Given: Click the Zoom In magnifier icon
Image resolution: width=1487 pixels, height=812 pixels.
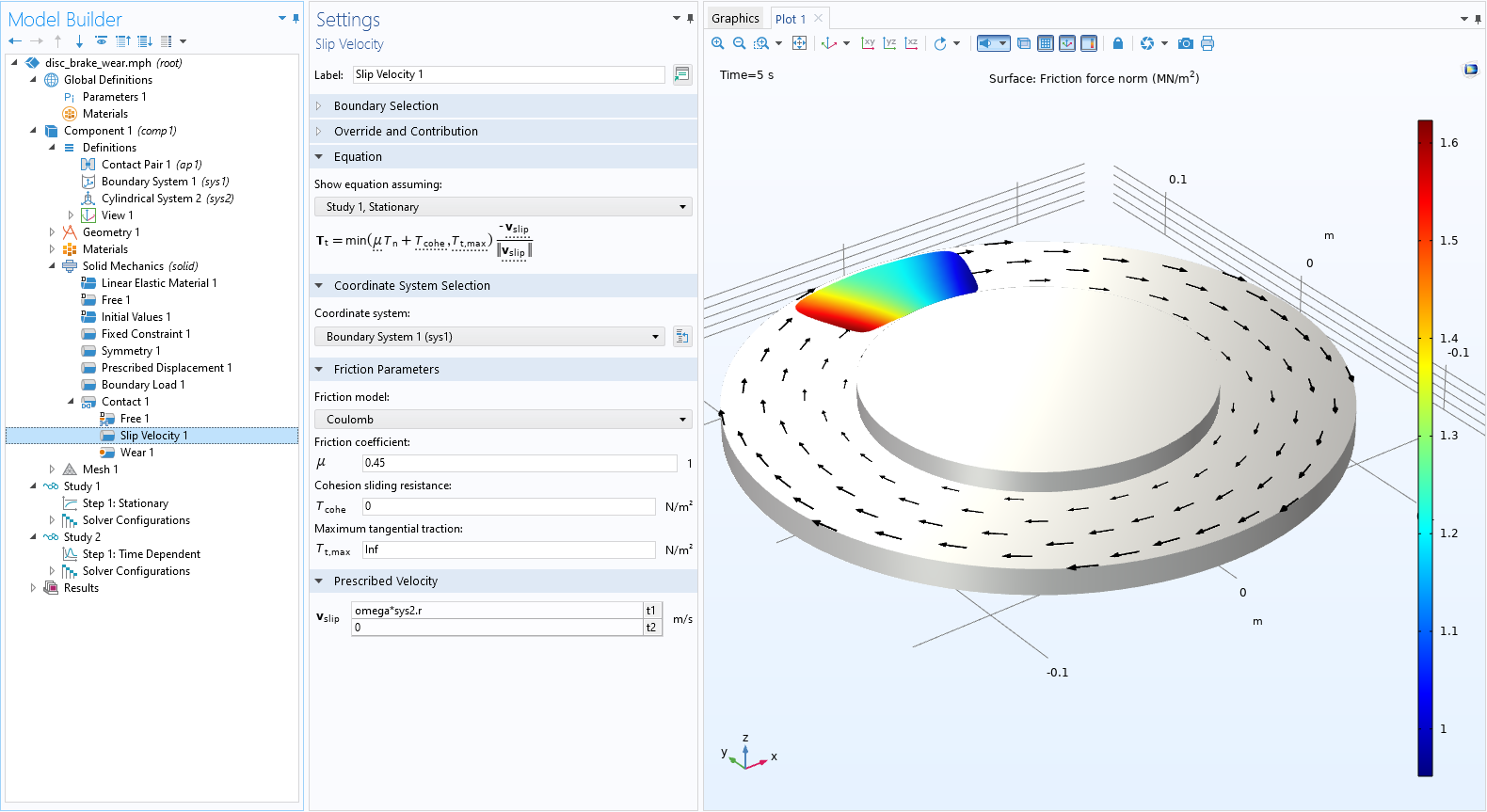Looking at the screenshot, I should pos(718,43).
